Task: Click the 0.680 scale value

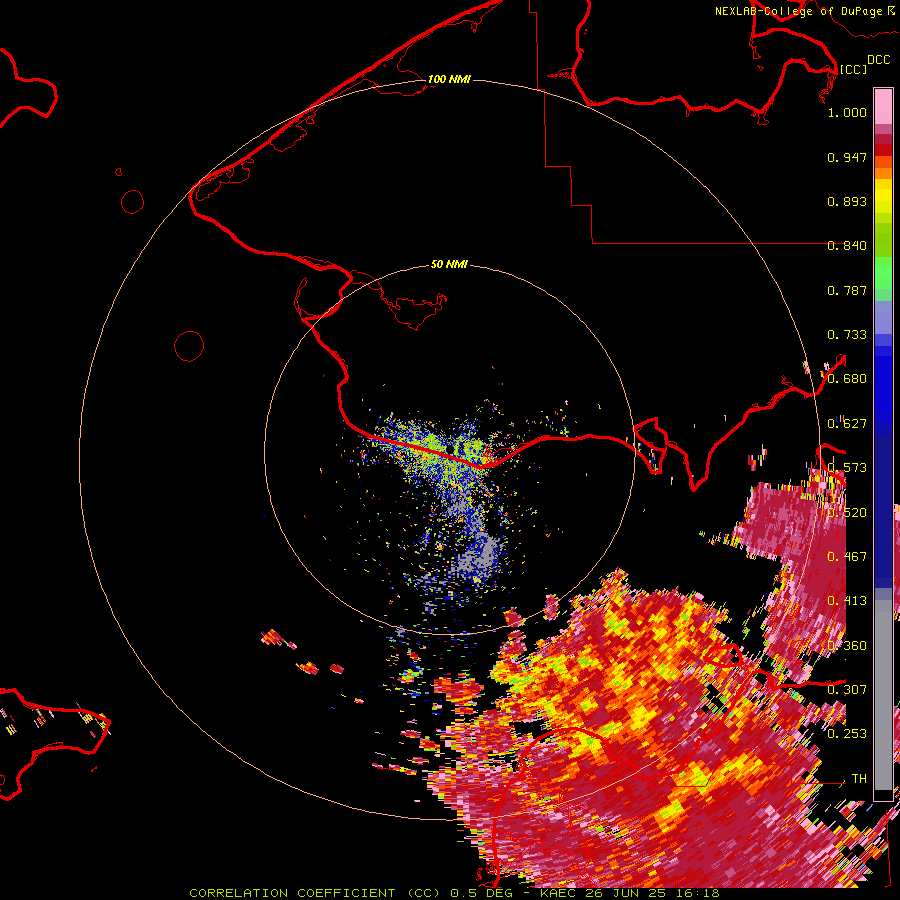Action: (x=847, y=379)
